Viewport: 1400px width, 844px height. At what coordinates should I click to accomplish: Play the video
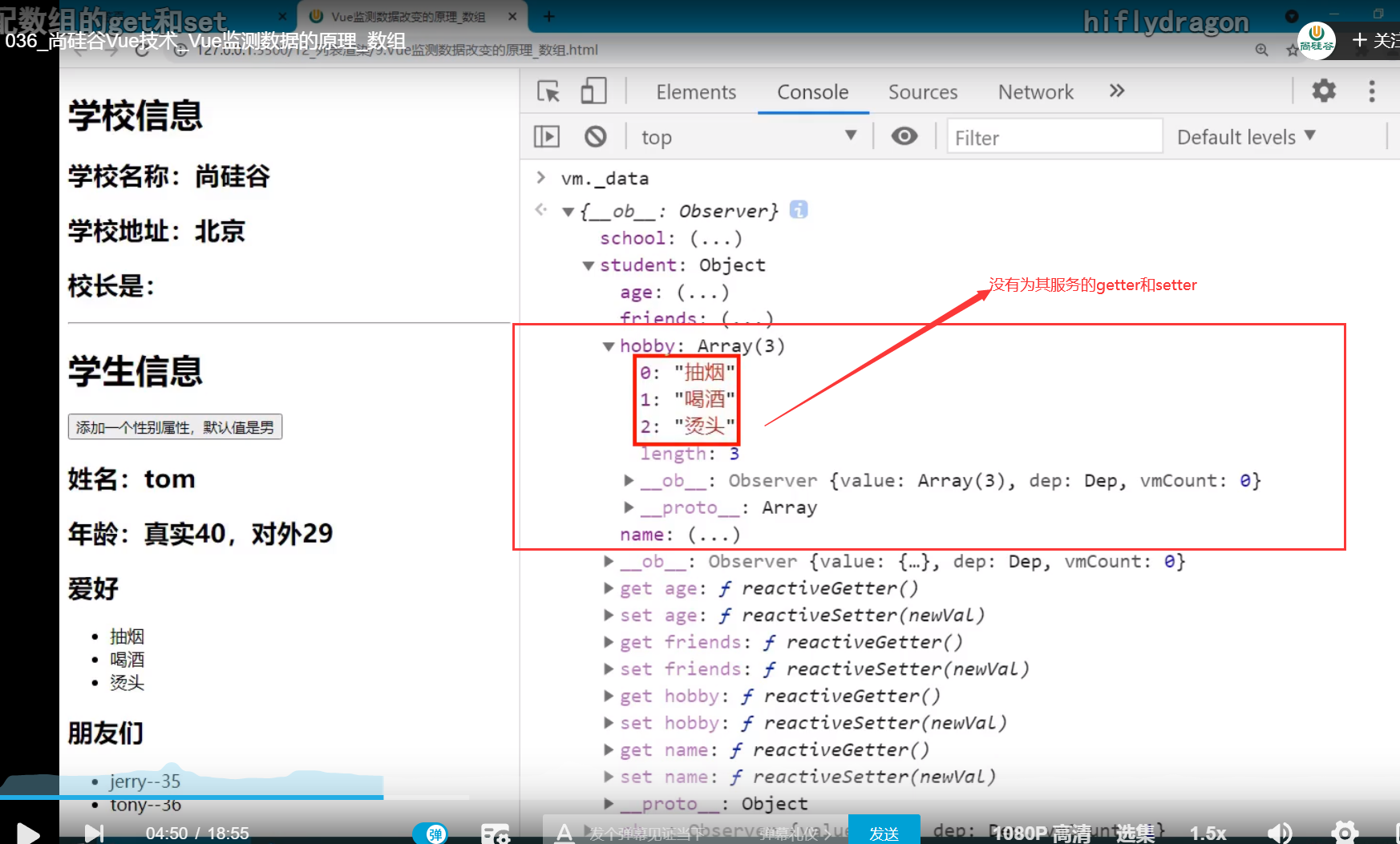click(27, 834)
